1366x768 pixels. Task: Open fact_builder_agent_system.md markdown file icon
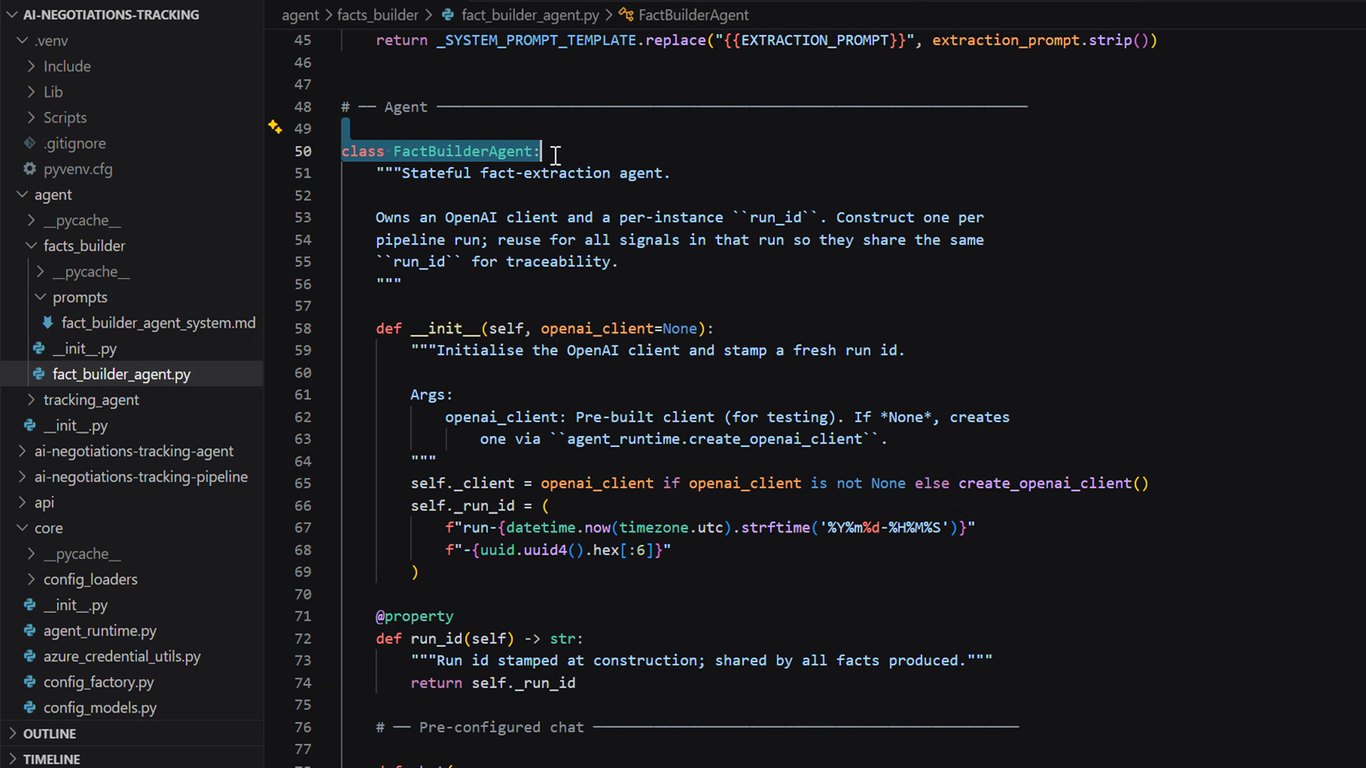pos(47,323)
